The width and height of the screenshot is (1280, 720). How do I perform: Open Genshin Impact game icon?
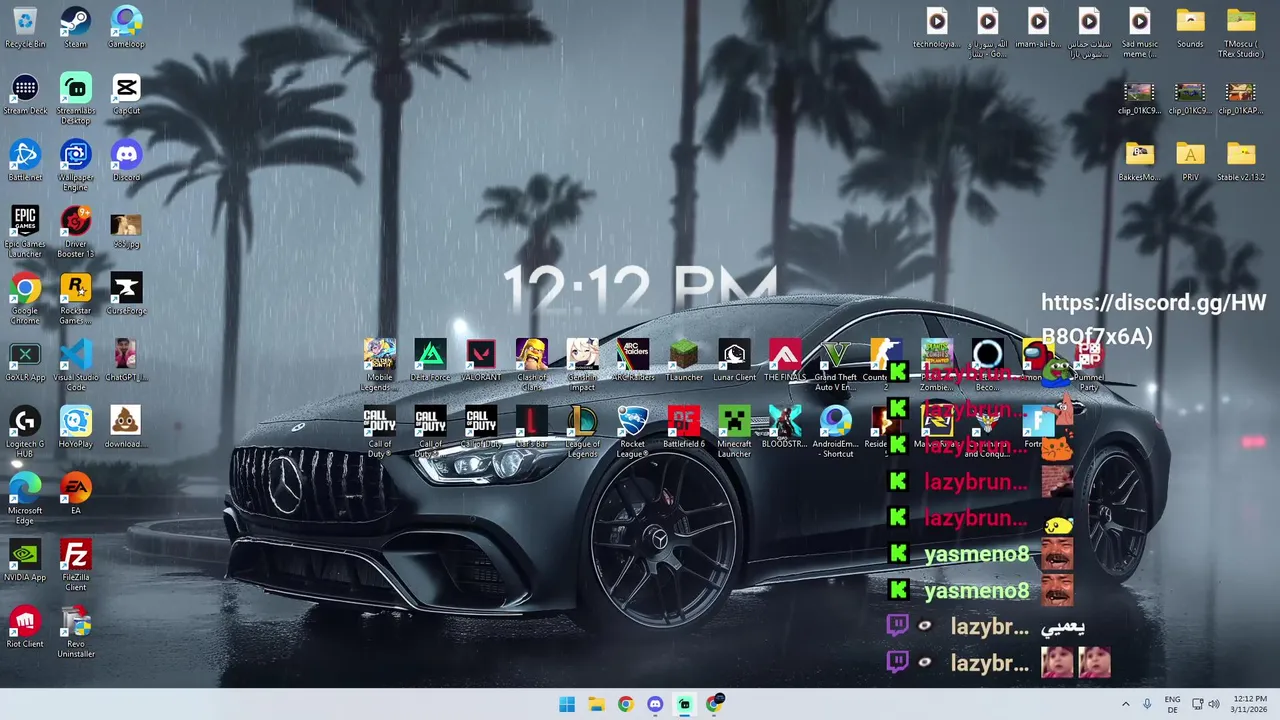(x=582, y=365)
